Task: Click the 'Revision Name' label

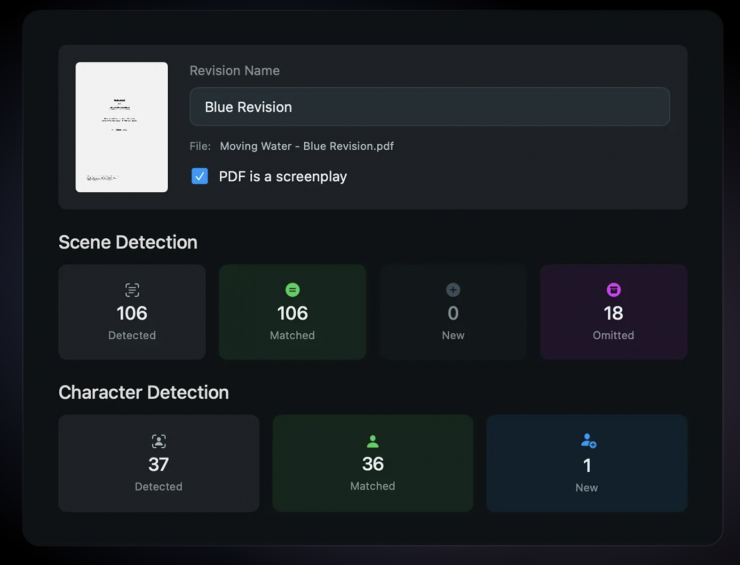Action: pyautogui.click(x=235, y=71)
